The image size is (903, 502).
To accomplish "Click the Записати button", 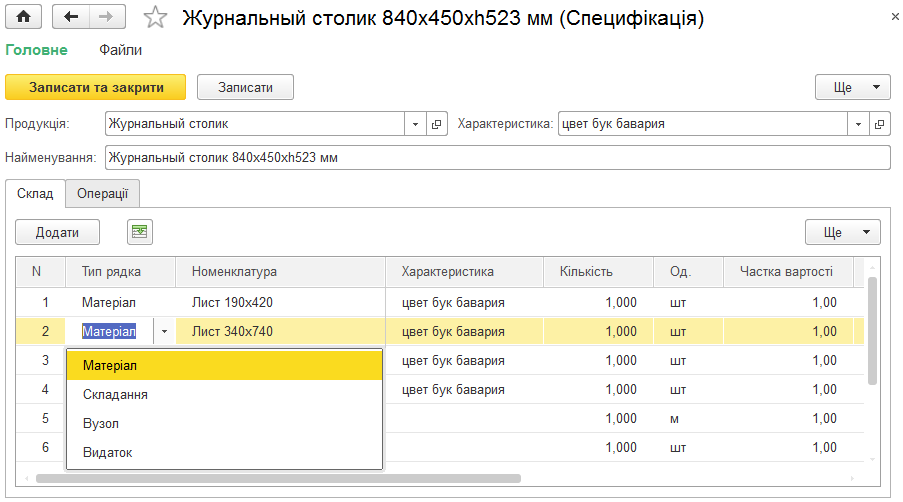I will [245, 88].
